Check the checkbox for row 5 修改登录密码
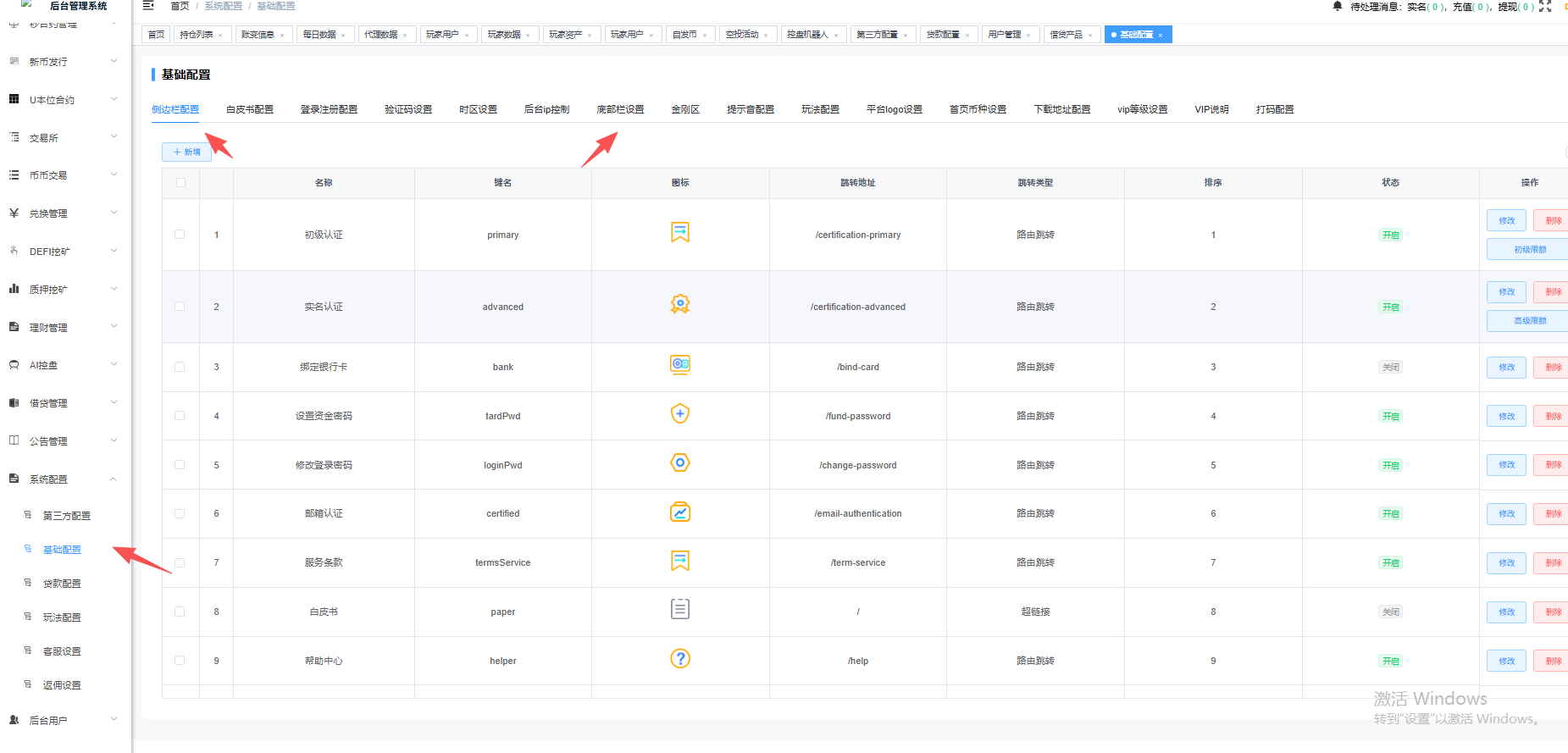 [180, 465]
